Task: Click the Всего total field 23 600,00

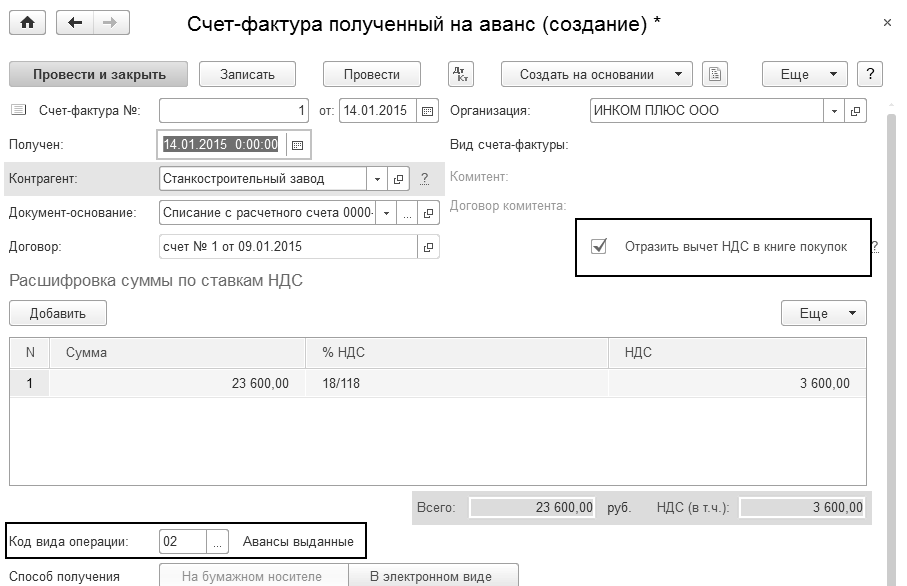Action: pyautogui.click(x=532, y=508)
